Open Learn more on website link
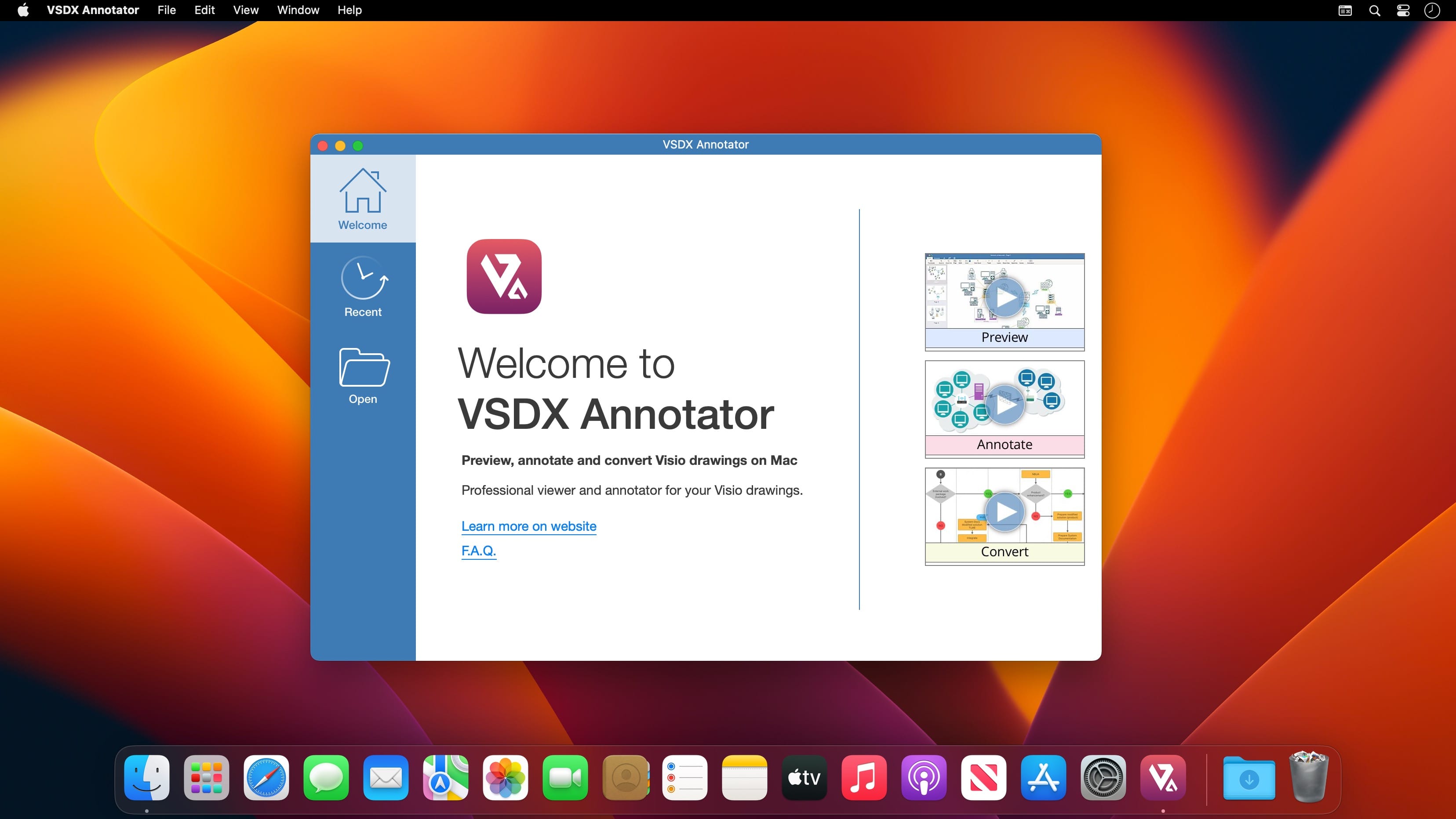 pyautogui.click(x=528, y=526)
